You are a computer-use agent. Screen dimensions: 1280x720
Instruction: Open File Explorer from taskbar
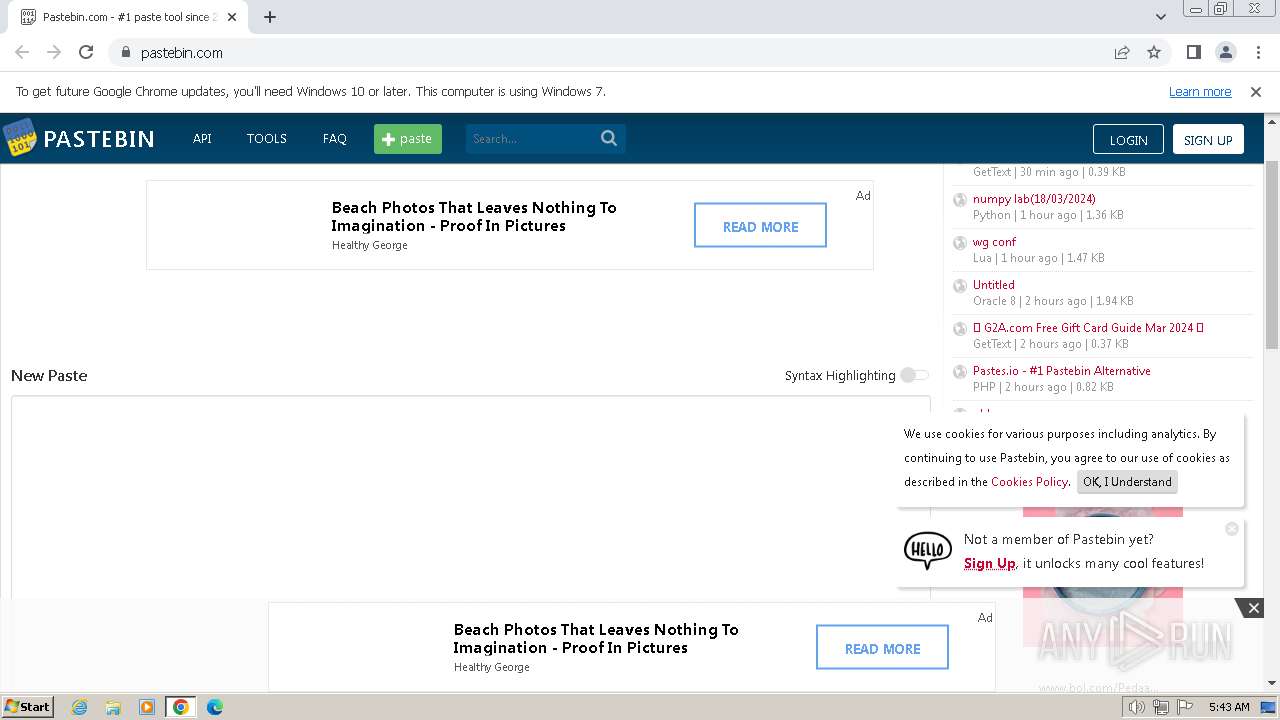(113, 707)
